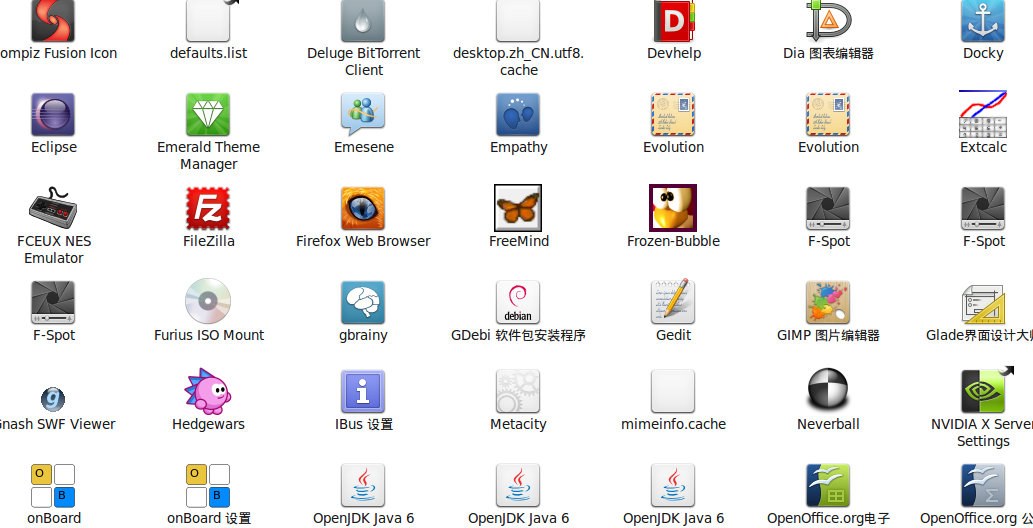The height and width of the screenshot is (528, 1033).
Task: Select the Glade interface designer icon
Action: 983,304
